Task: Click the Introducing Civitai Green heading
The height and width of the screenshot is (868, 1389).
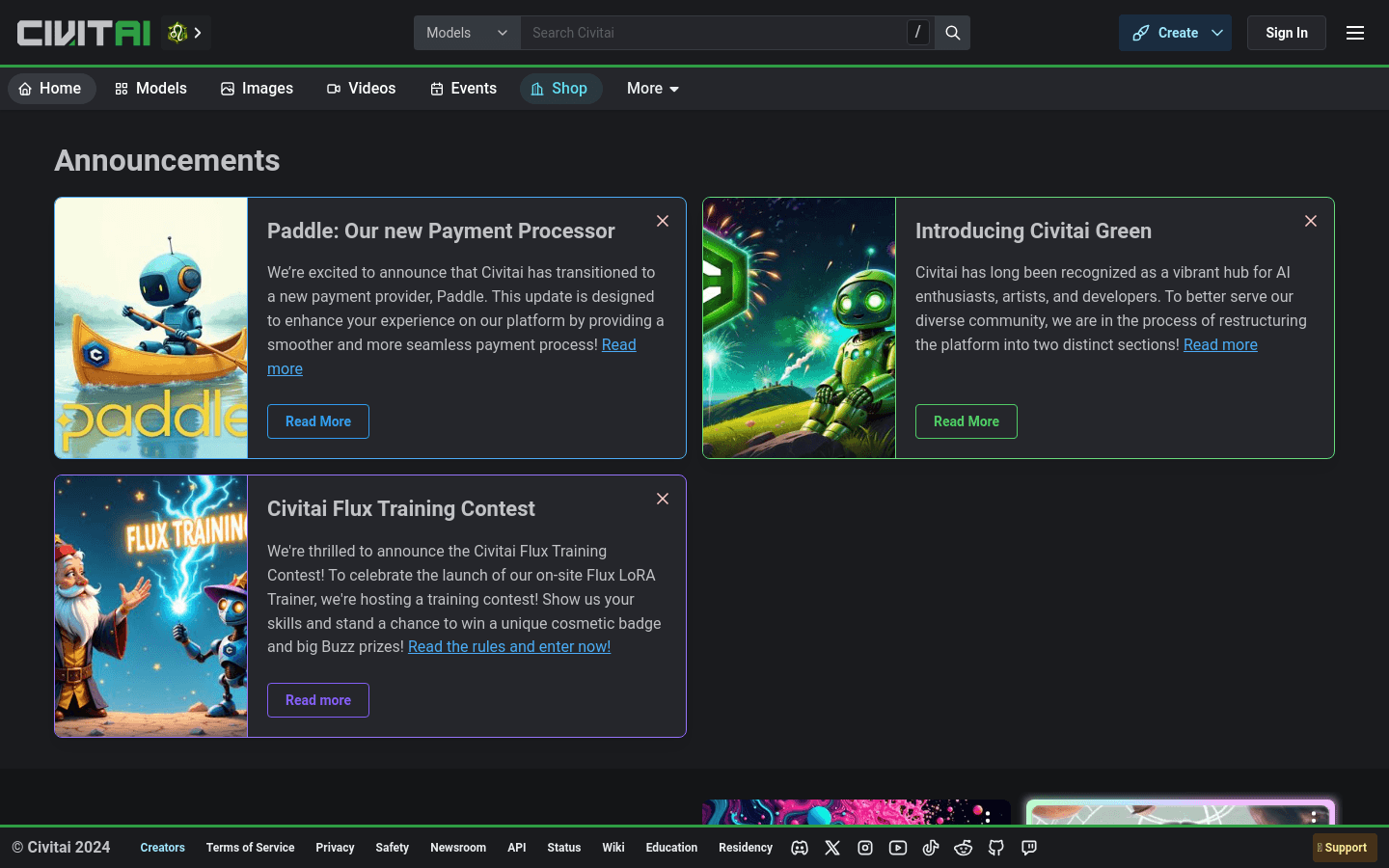Action: 1033,231
